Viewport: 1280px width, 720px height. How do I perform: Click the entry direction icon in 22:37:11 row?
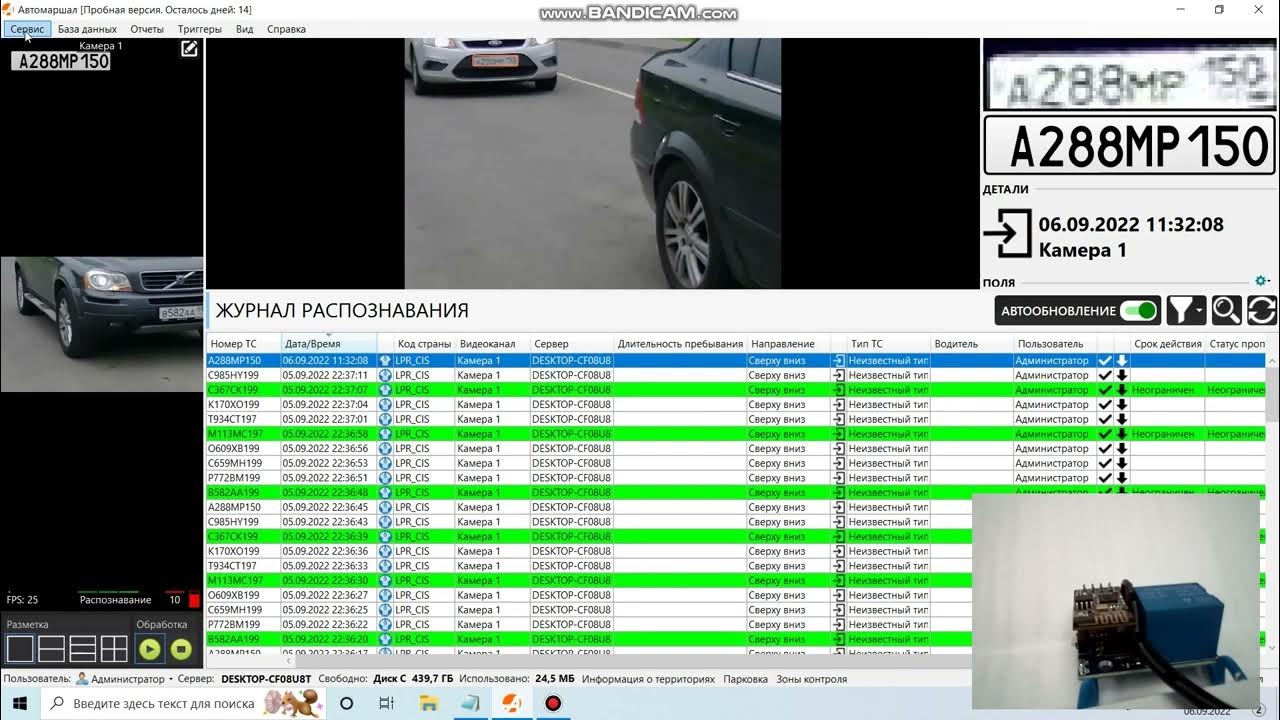839,375
